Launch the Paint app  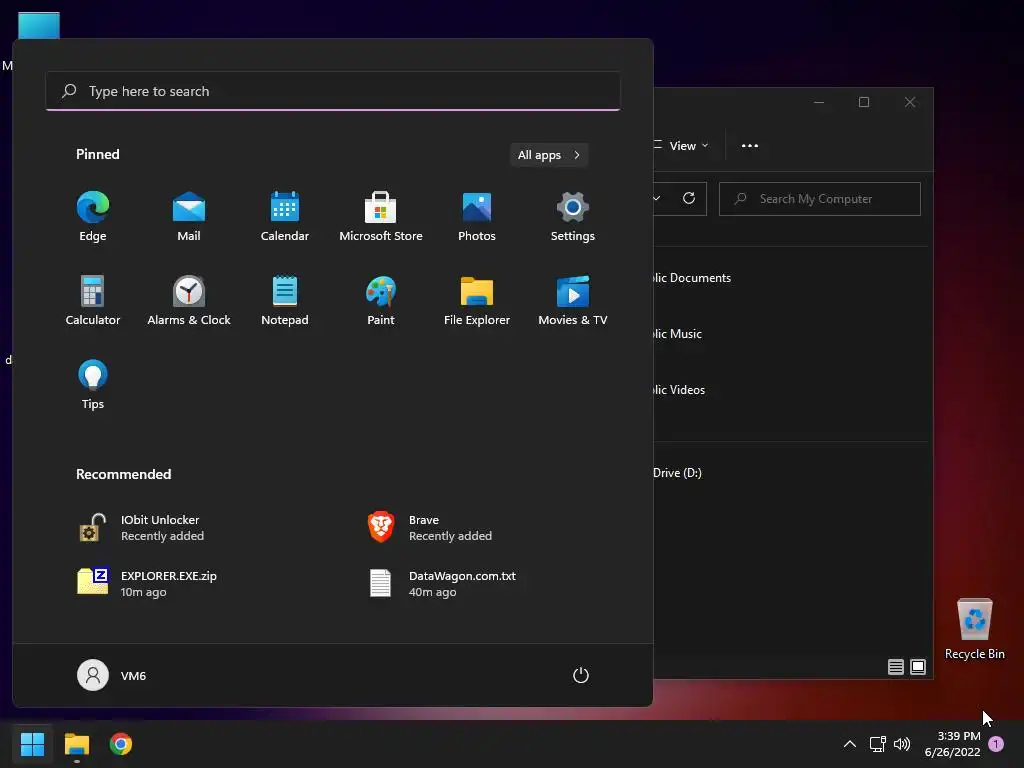tap(381, 300)
